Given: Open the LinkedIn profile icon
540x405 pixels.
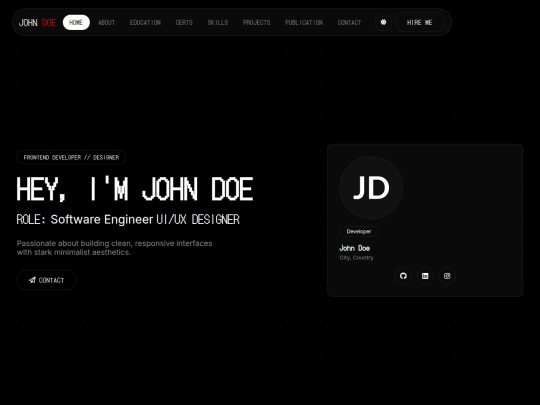Looking at the screenshot, I should click(x=425, y=276).
